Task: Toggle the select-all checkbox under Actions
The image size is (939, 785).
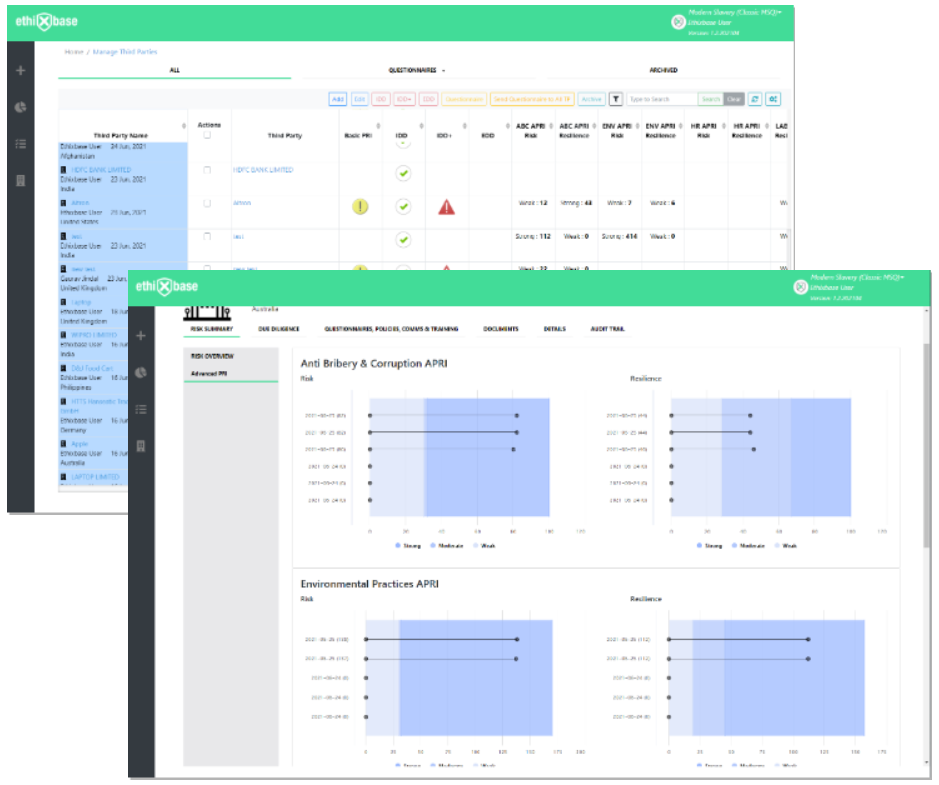Action: (207, 135)
